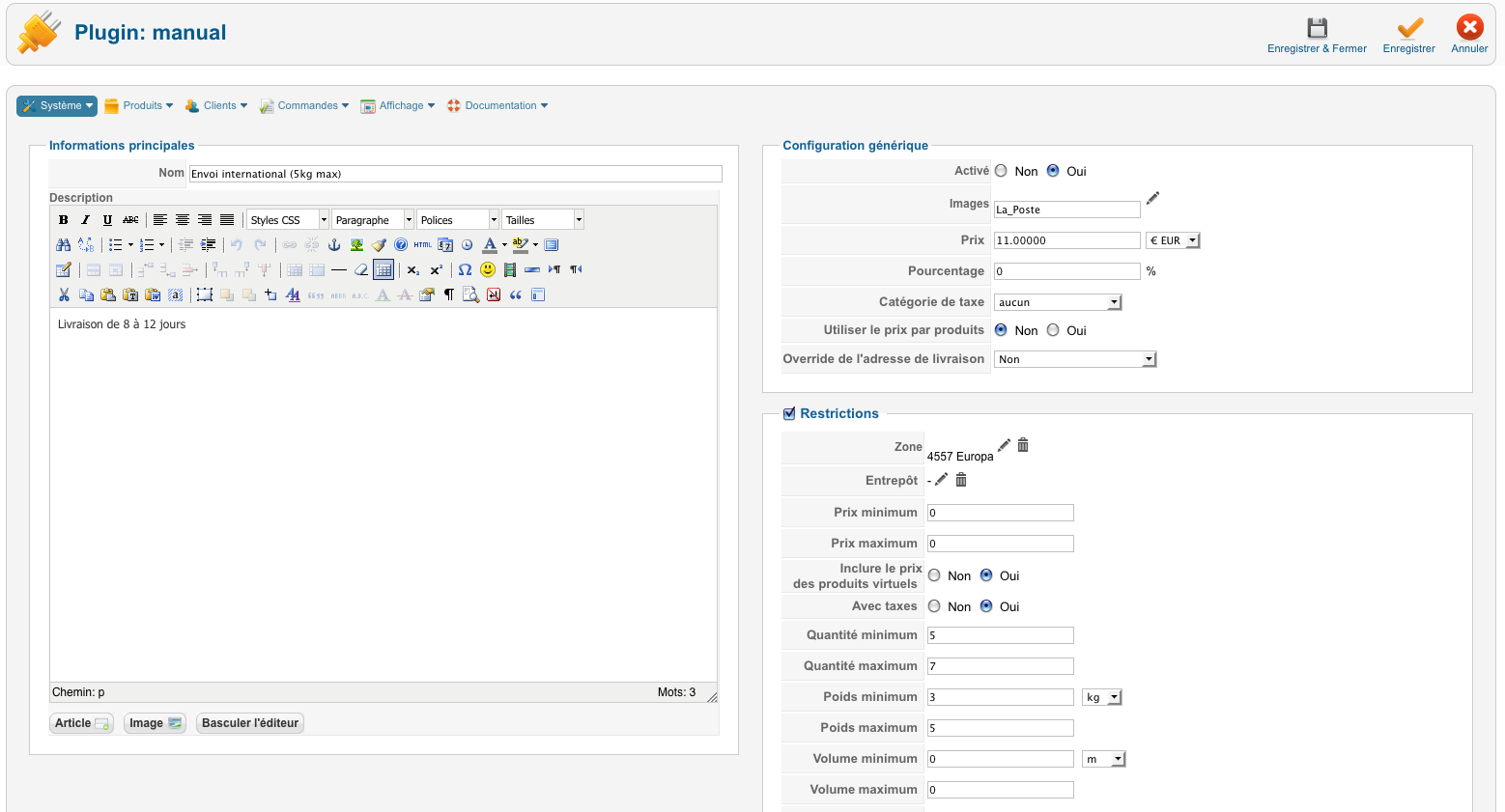
Task: Change the EUR currency dropdown
Action: [x=1173, y=240]
